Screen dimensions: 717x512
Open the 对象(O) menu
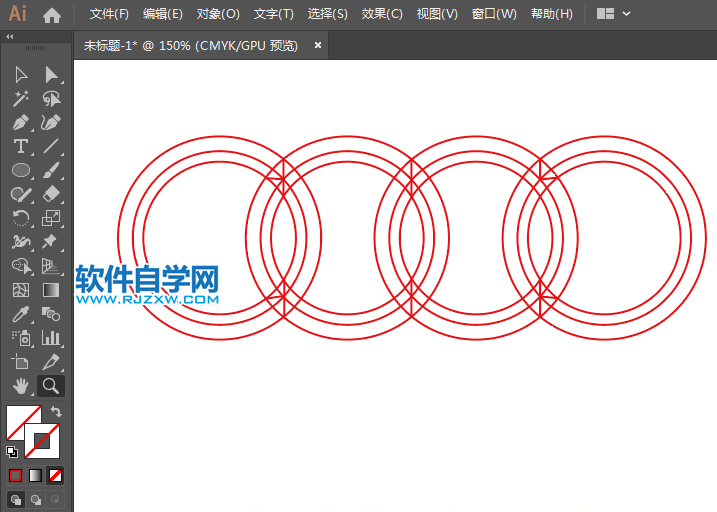[218, 14]
